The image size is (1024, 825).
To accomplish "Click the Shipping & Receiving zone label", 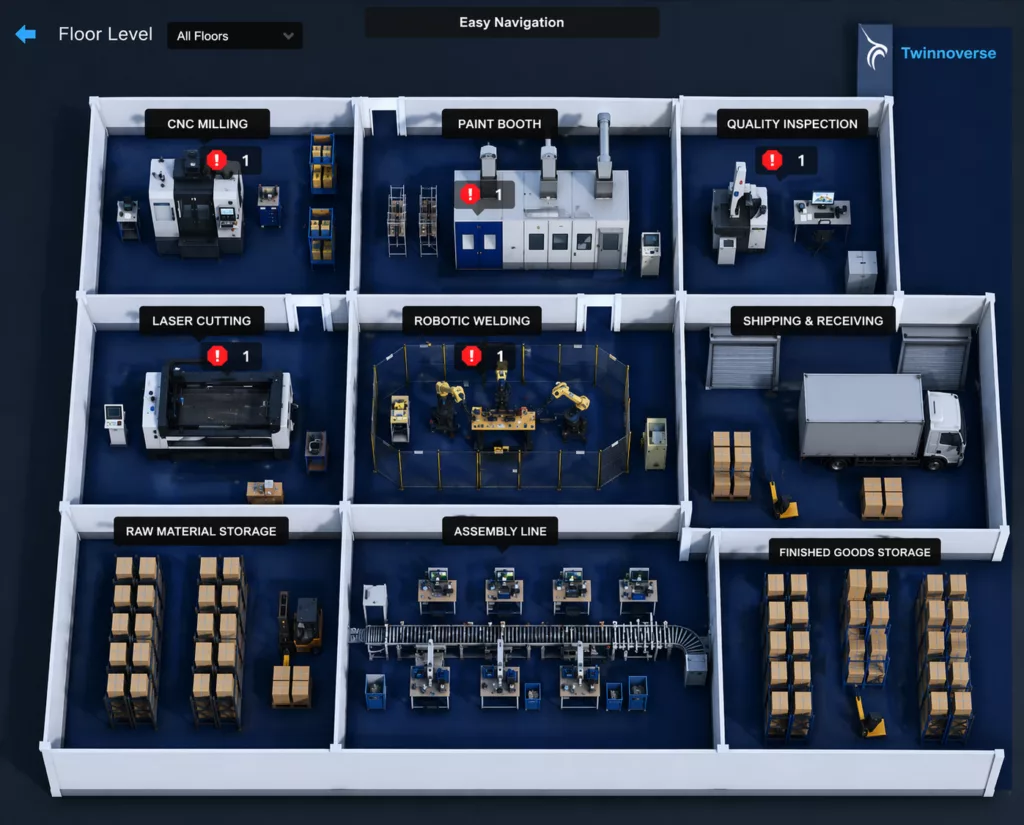I will pyautogui.click(x=813, y=320).
